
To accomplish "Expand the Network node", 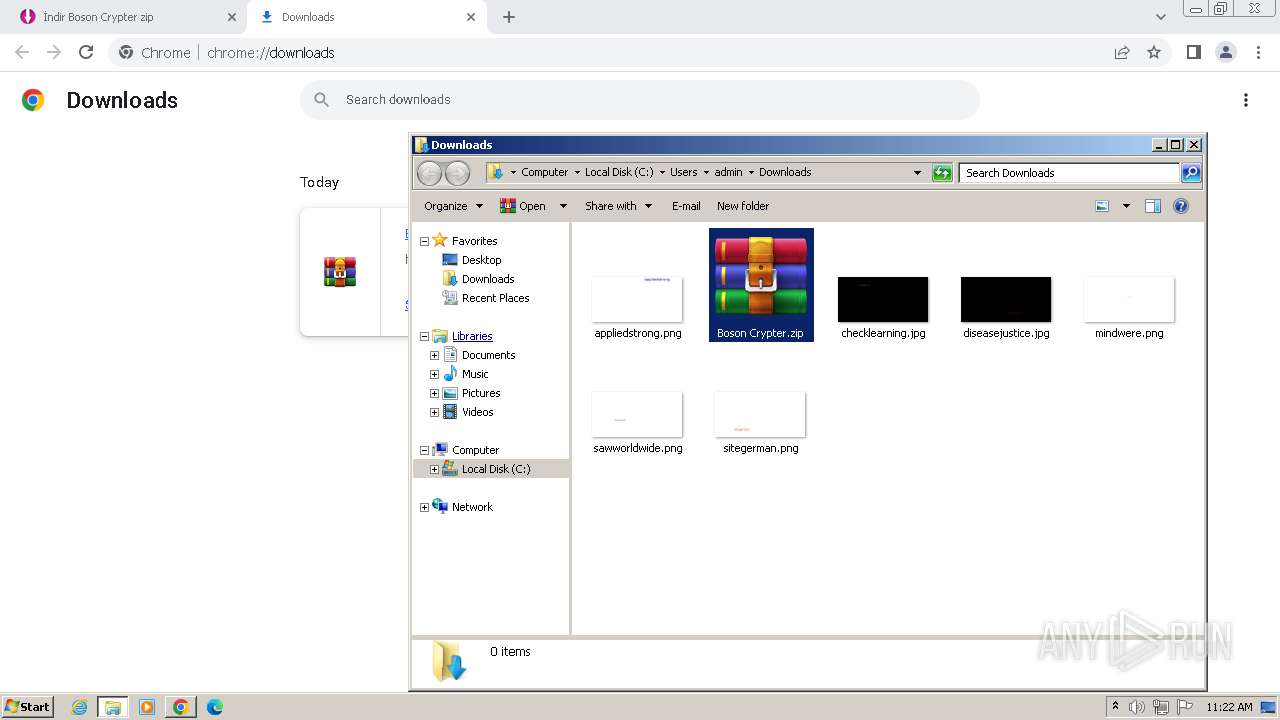I will (x=424, y=508).
